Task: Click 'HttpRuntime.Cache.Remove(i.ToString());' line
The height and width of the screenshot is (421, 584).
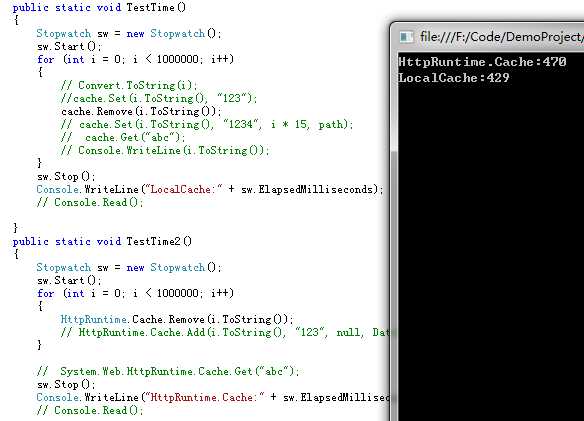Action: (177, 319)
